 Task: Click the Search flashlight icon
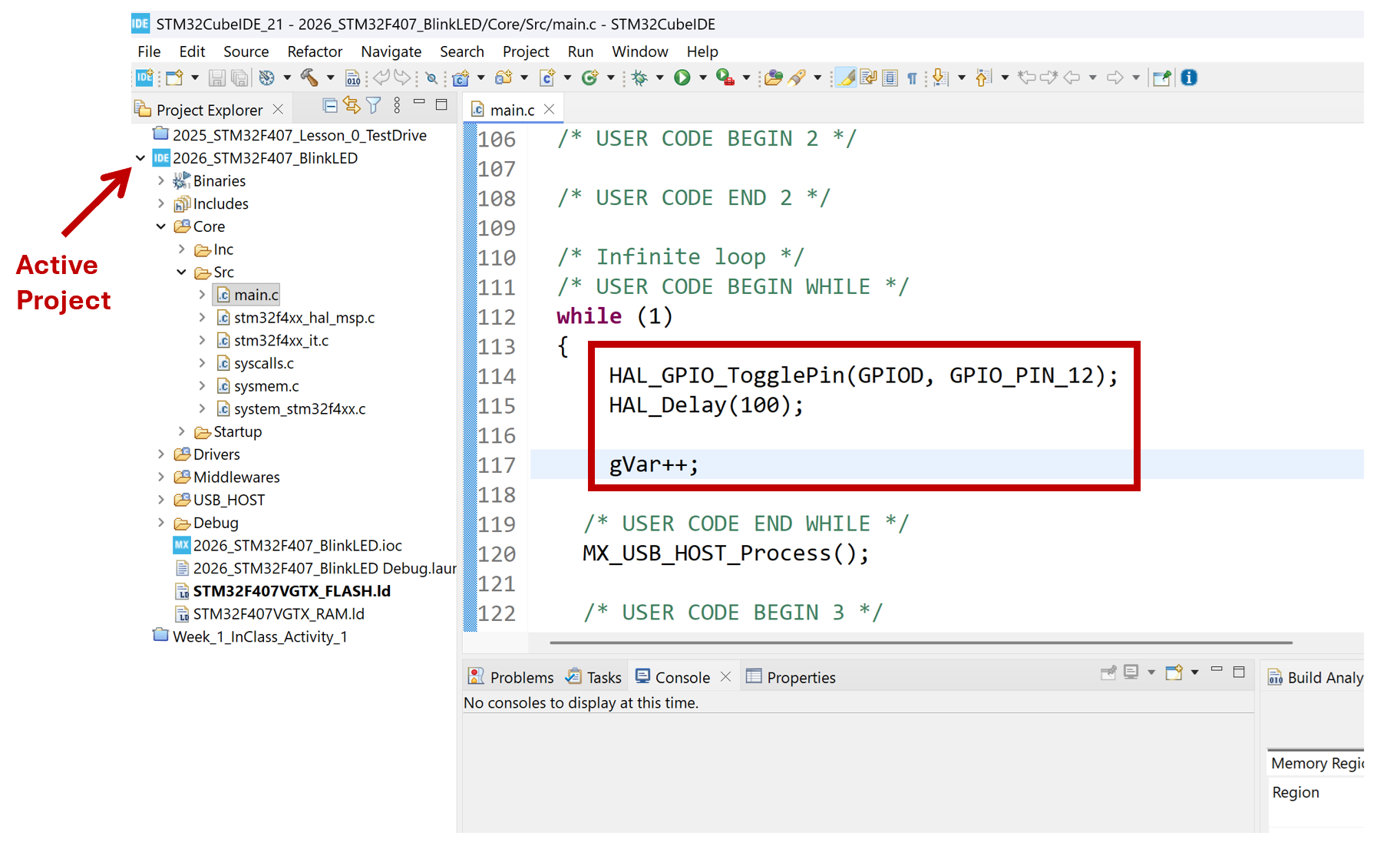[x=797, y=78]
